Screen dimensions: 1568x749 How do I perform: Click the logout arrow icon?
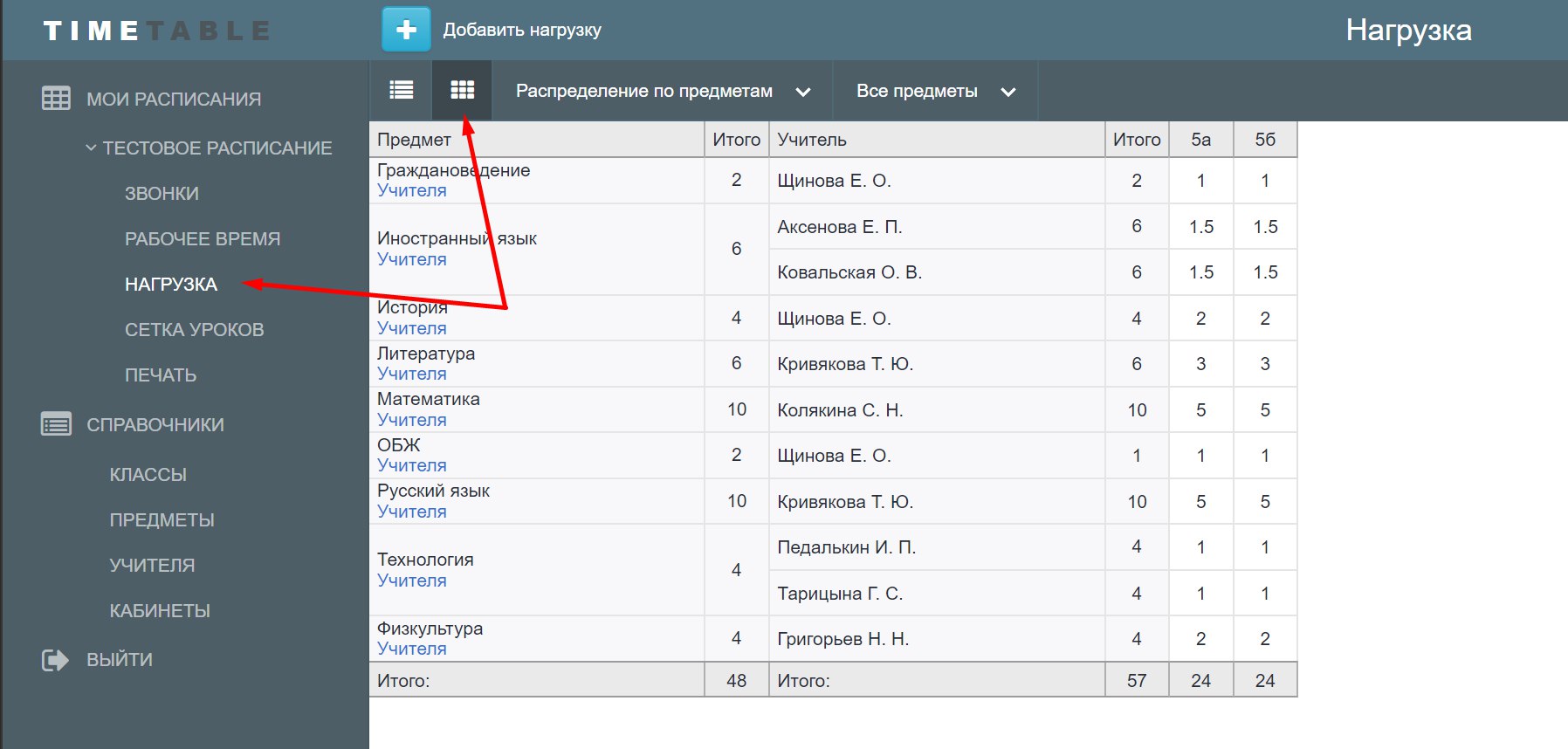coord(55,660)
